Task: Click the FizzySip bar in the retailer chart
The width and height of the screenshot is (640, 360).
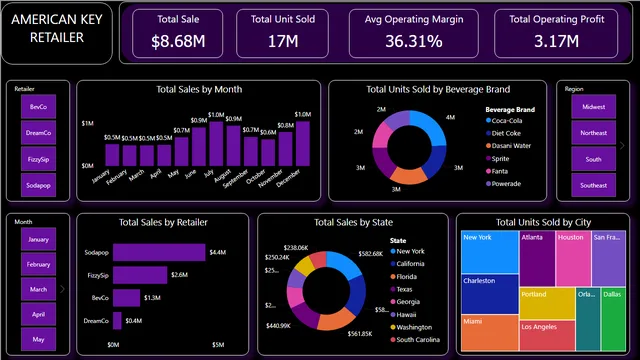Action: [x=140, y=275]
